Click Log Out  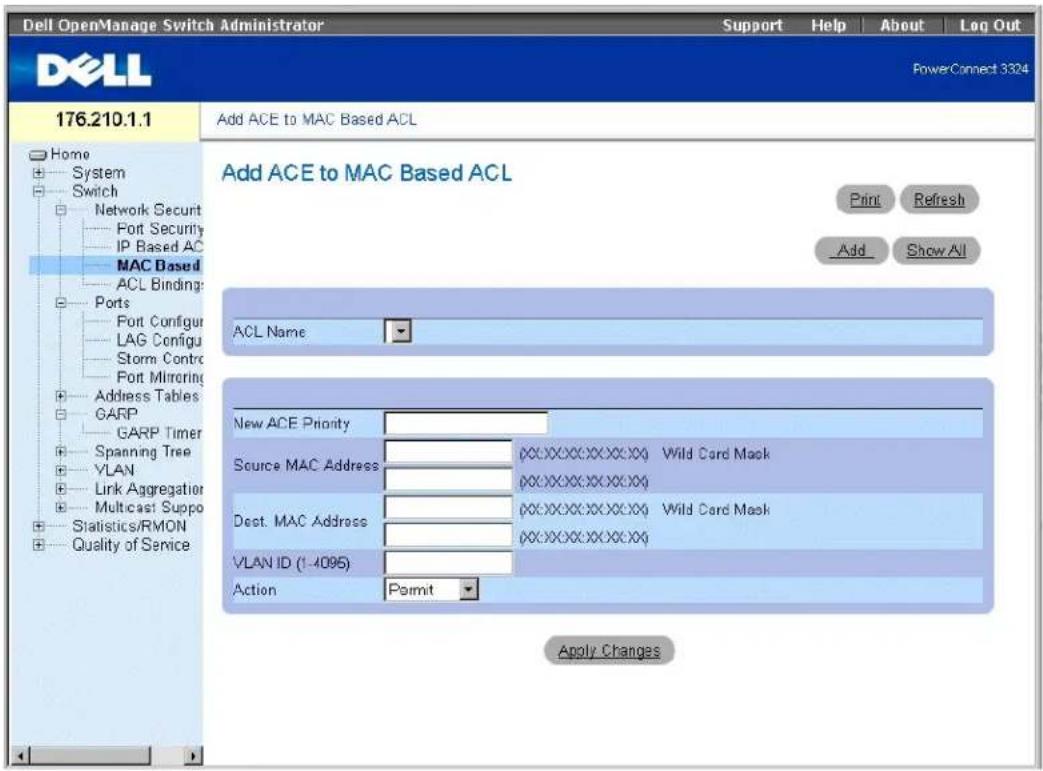tap(990, 25)
